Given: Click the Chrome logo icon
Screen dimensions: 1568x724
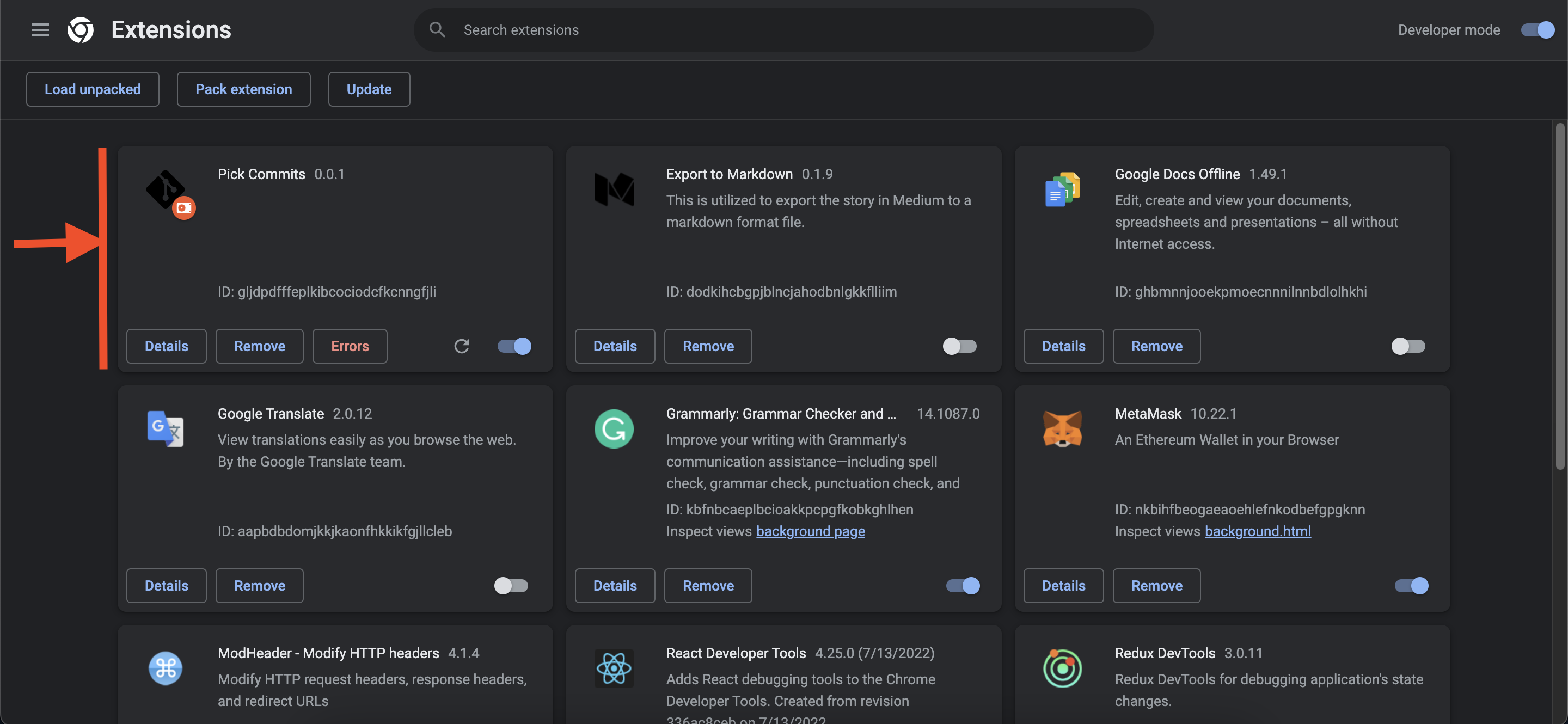Looking at the screenshot, I should (81, 30).
